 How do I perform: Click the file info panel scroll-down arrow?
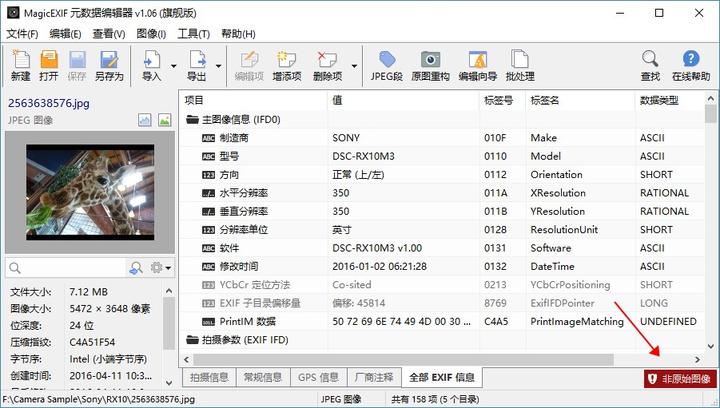click(169, 383)
